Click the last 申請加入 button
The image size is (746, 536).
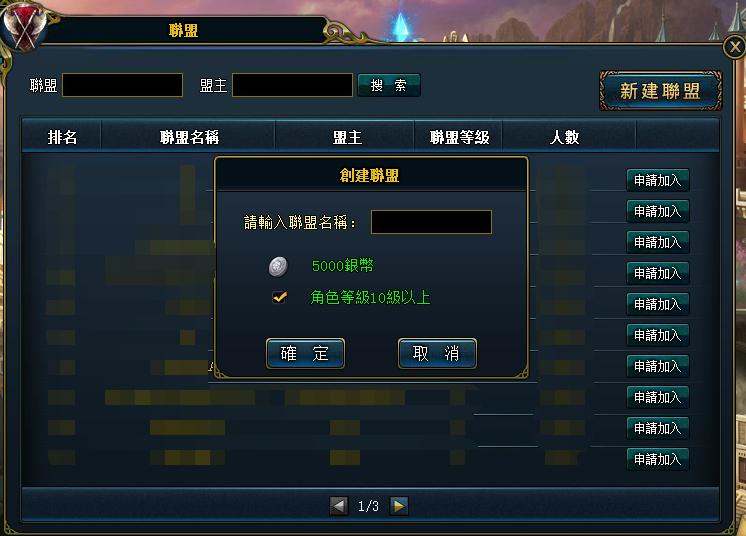point(658,459)
